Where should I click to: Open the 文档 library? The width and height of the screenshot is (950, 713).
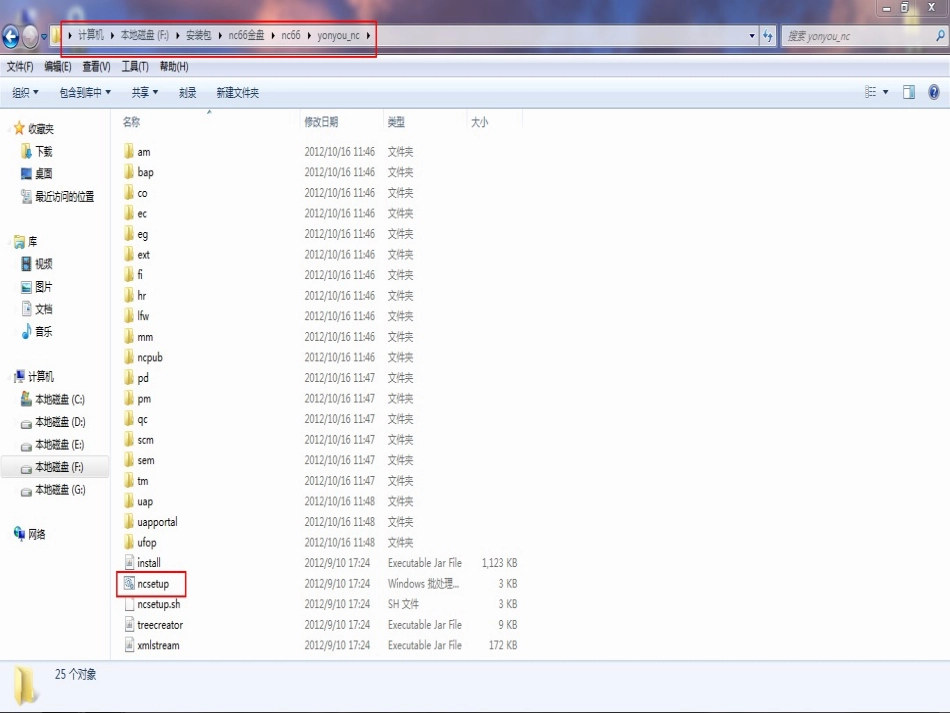point(44,309)
